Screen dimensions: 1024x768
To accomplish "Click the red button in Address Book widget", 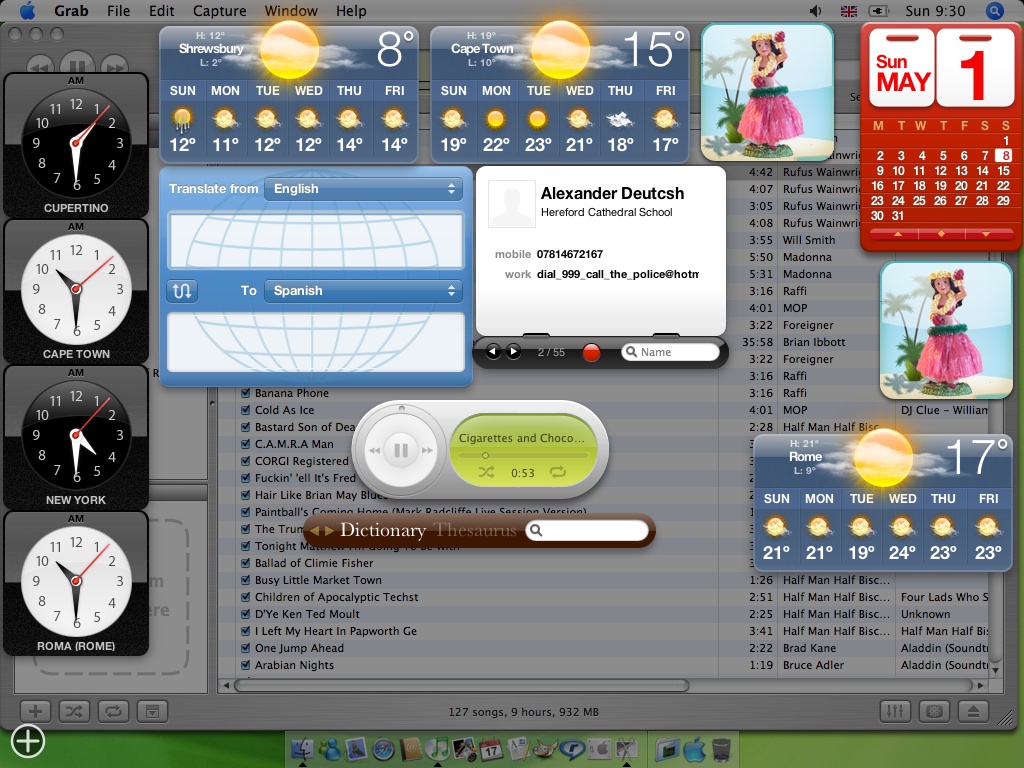I will [591, 352].
